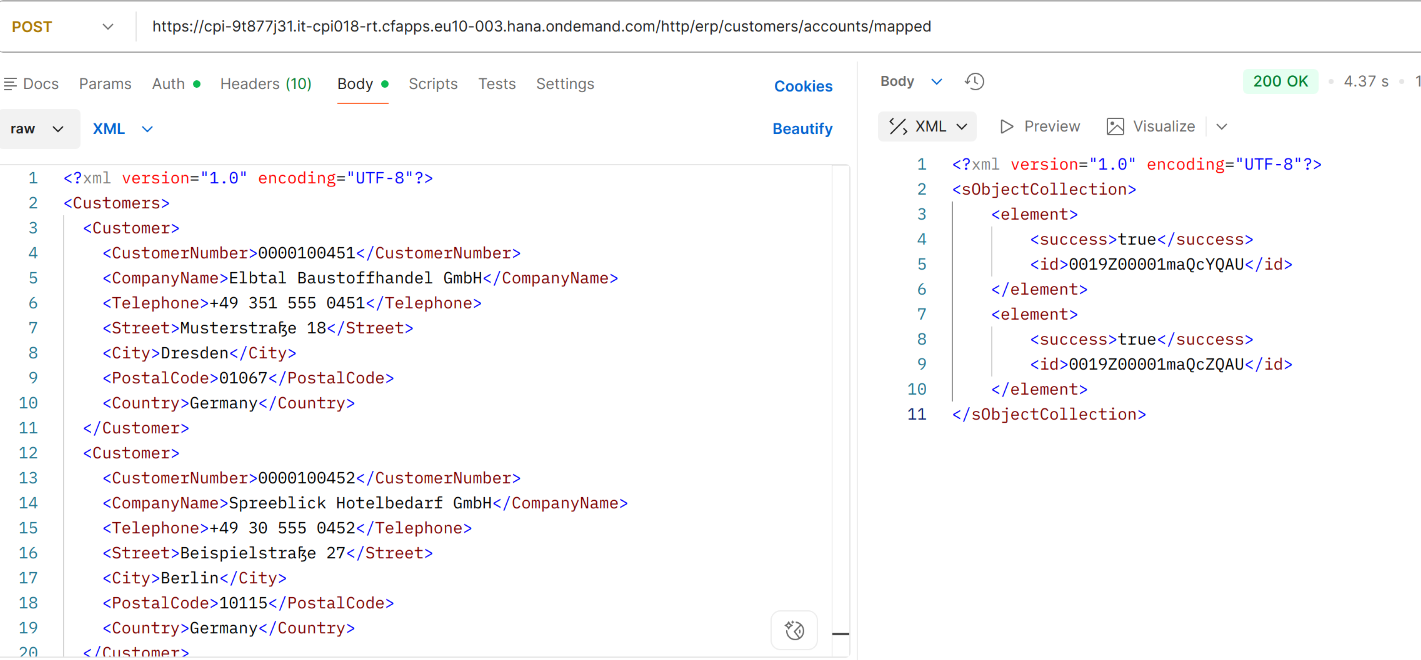Click the CustomerNumber 0000100451 value
The width and height of the screenshot is (1421, 660).
(x=307, y=253)
